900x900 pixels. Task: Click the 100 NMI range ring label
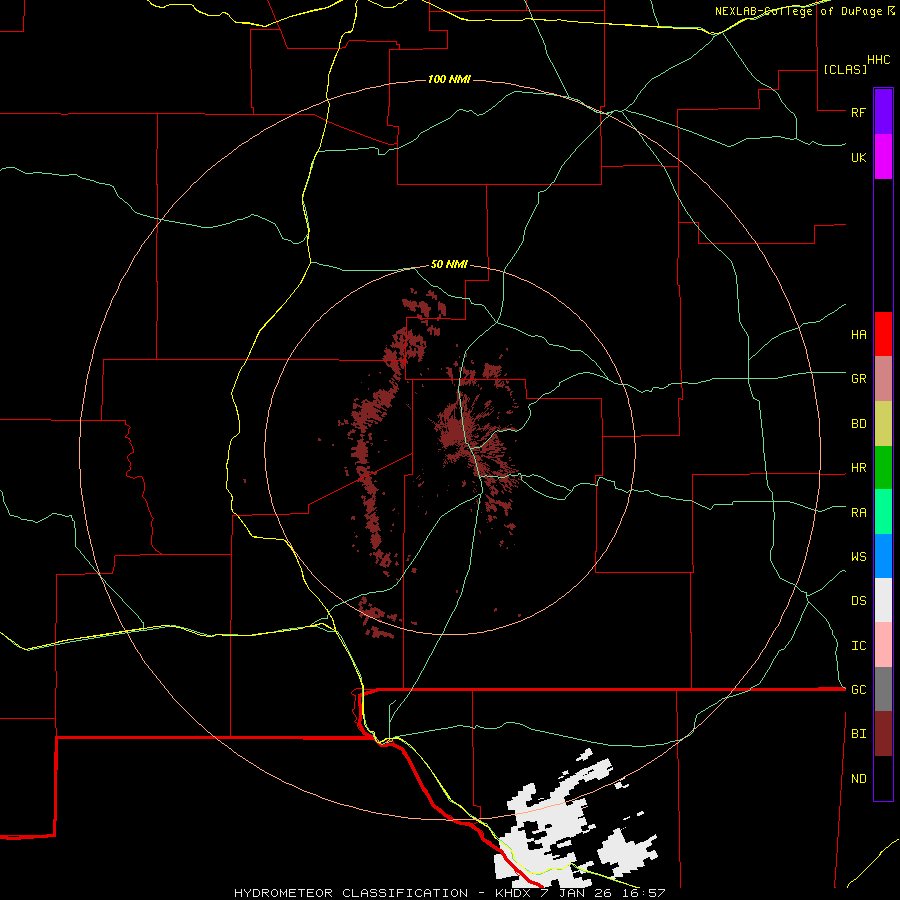449,79
